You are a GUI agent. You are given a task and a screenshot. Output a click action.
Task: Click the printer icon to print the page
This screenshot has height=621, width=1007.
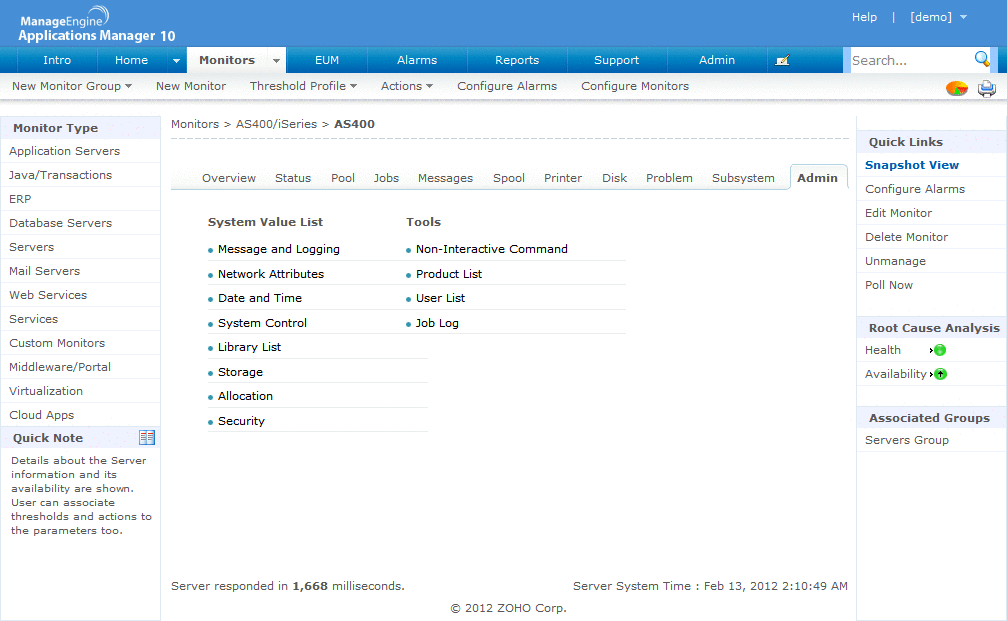point(987,88)
